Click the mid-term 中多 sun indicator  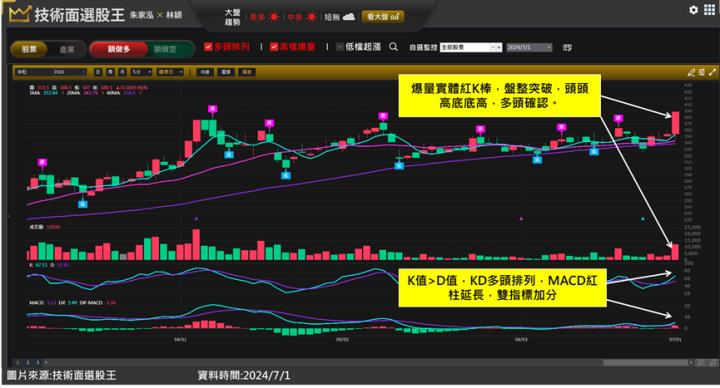pos(312,17)
